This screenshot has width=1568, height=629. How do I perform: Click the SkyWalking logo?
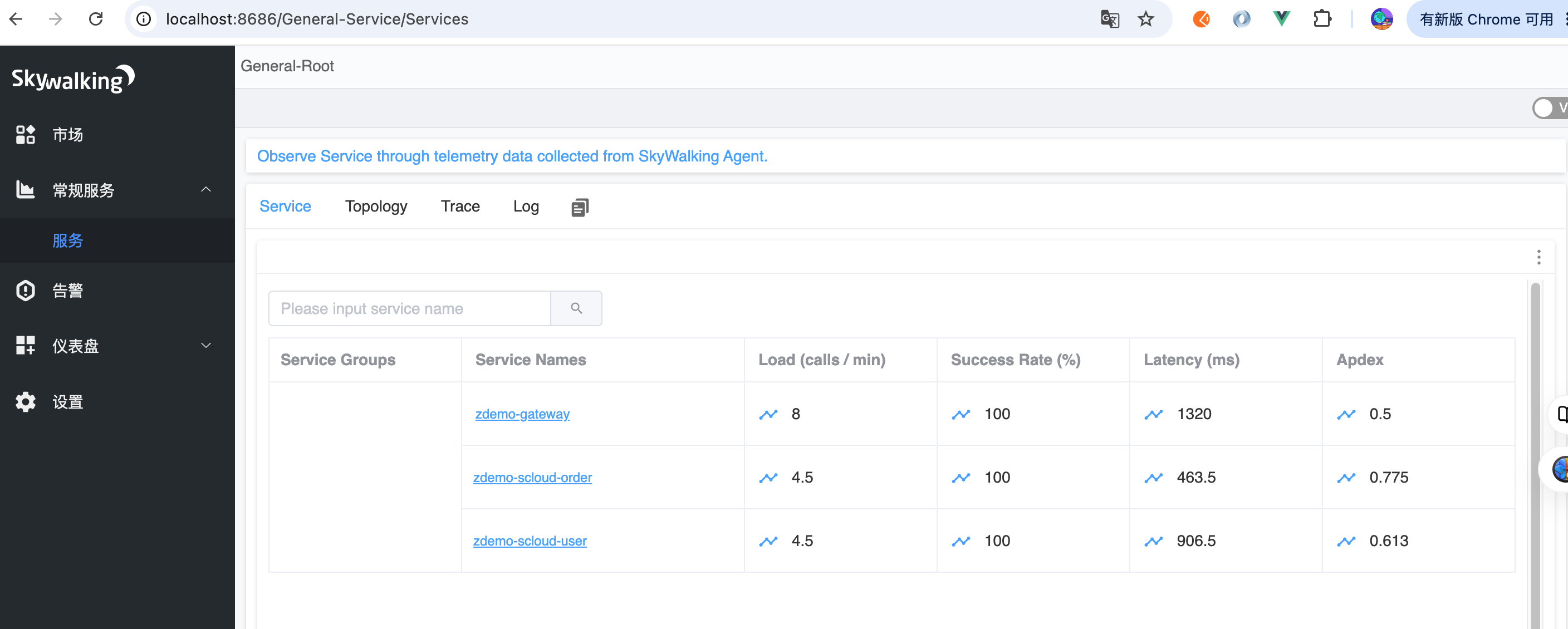coord(73,79)
